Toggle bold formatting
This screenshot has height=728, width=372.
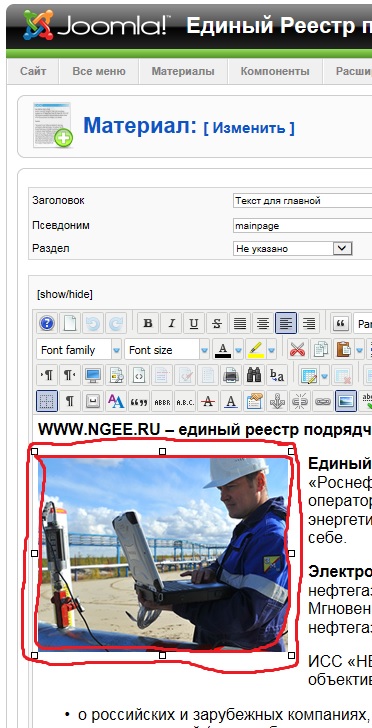tap(148, 323)
